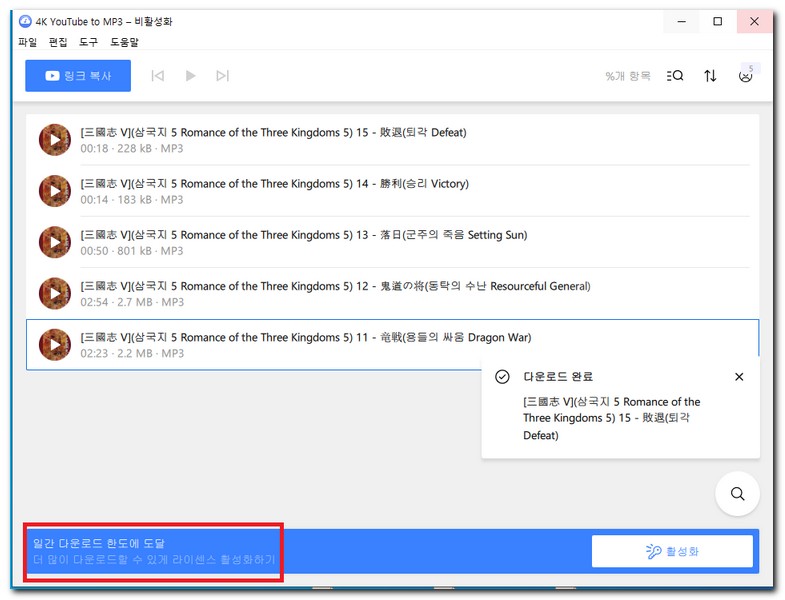
Task: Click the 개 항목 item count label
Action: click(x=628, y=76)
